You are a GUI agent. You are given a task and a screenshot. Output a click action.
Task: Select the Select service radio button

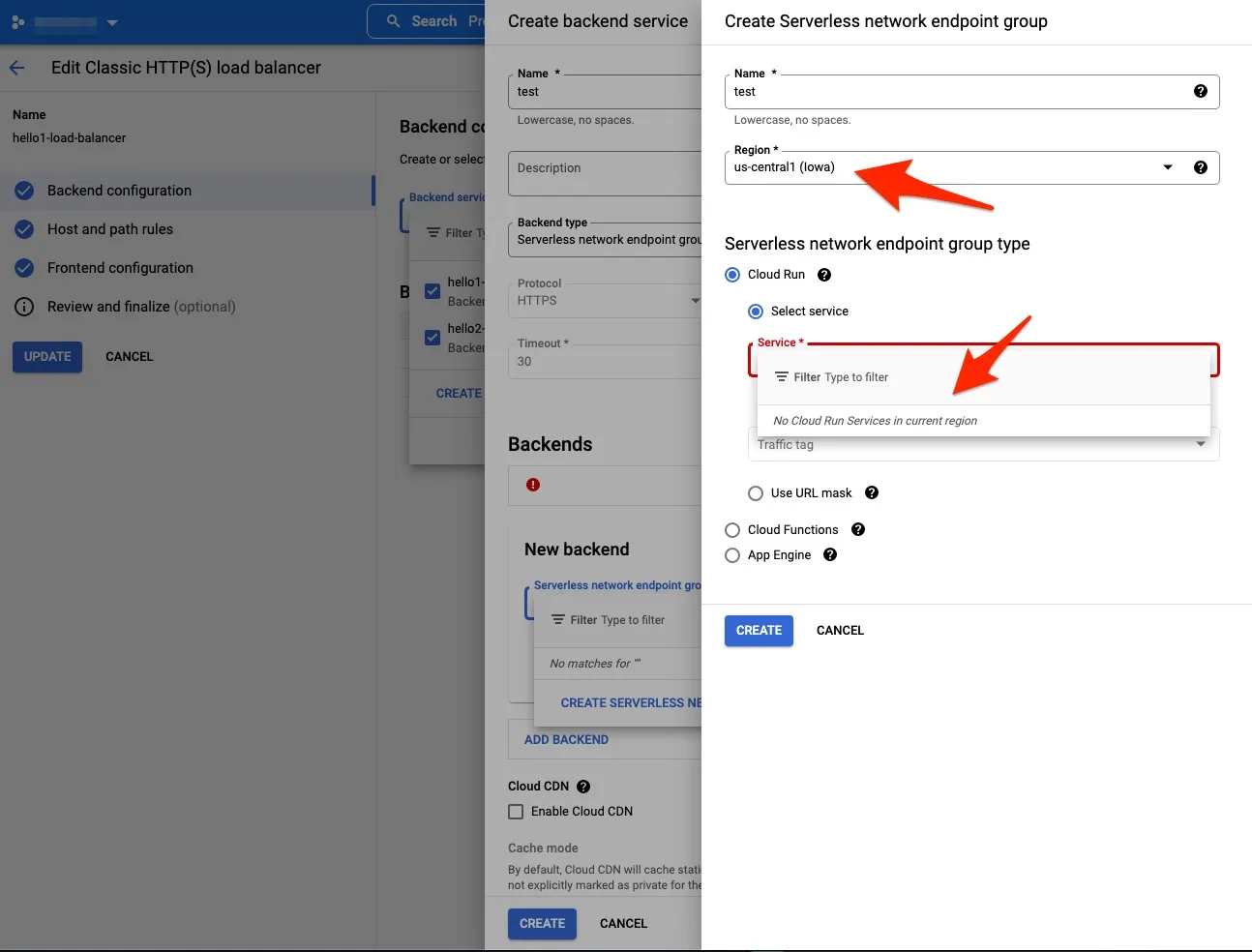756,312
